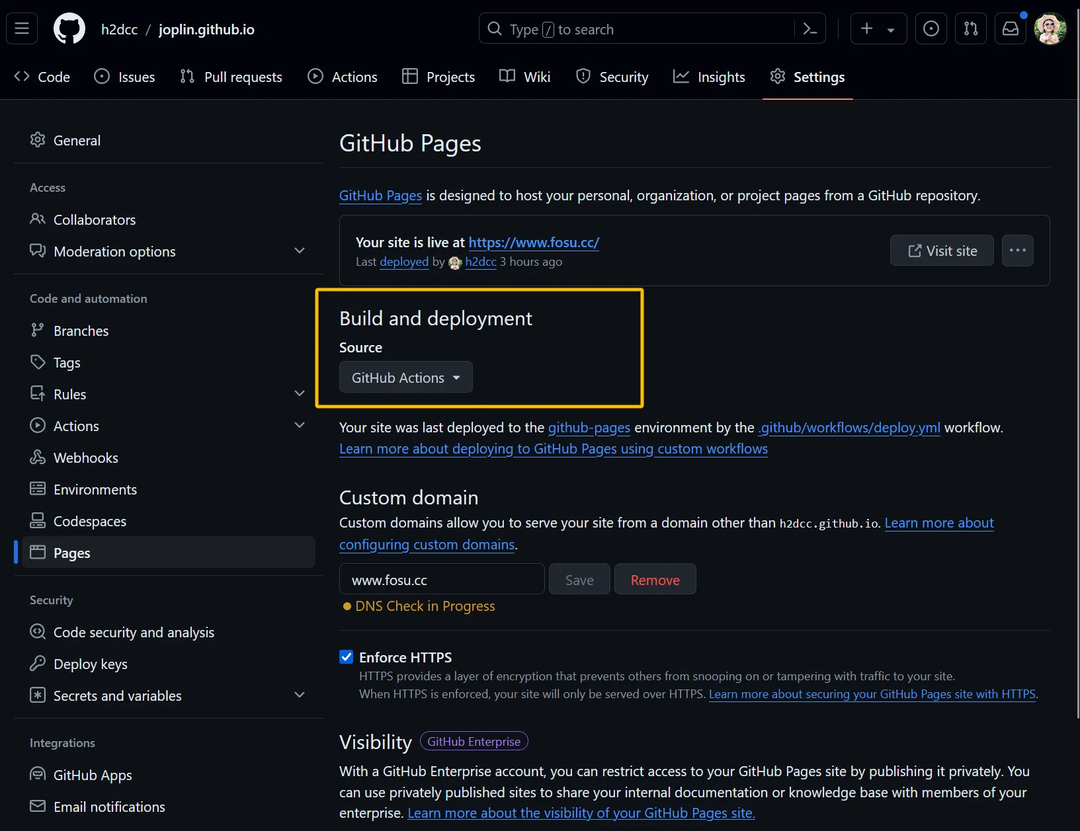Open Deploy keys settings
The image size is (1080, 831).
click(90, 663)
